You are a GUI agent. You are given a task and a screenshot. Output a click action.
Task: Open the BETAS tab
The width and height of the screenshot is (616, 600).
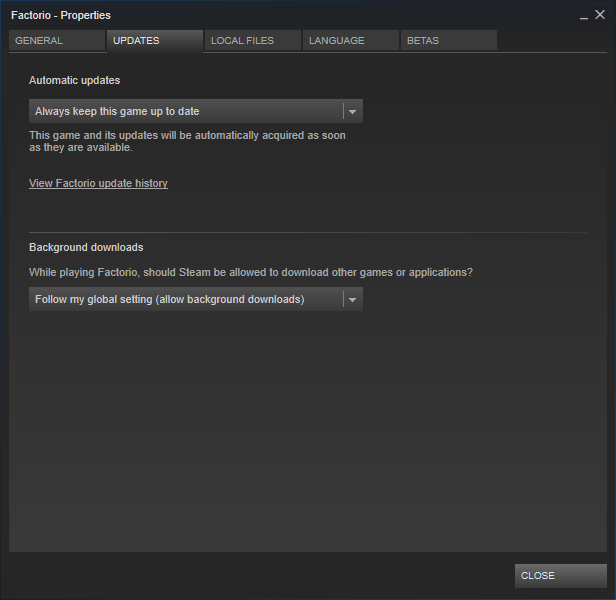449,40
